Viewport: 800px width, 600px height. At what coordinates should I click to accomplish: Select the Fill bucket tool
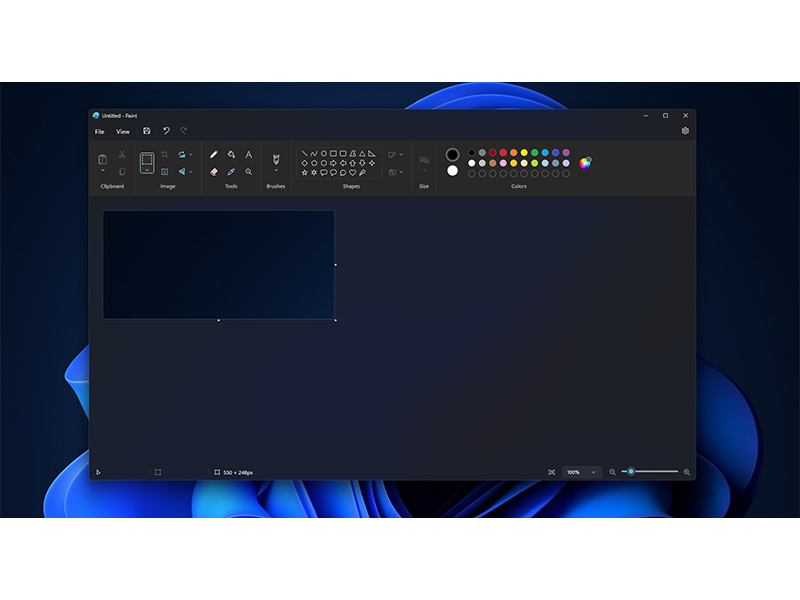pos(231,154)
